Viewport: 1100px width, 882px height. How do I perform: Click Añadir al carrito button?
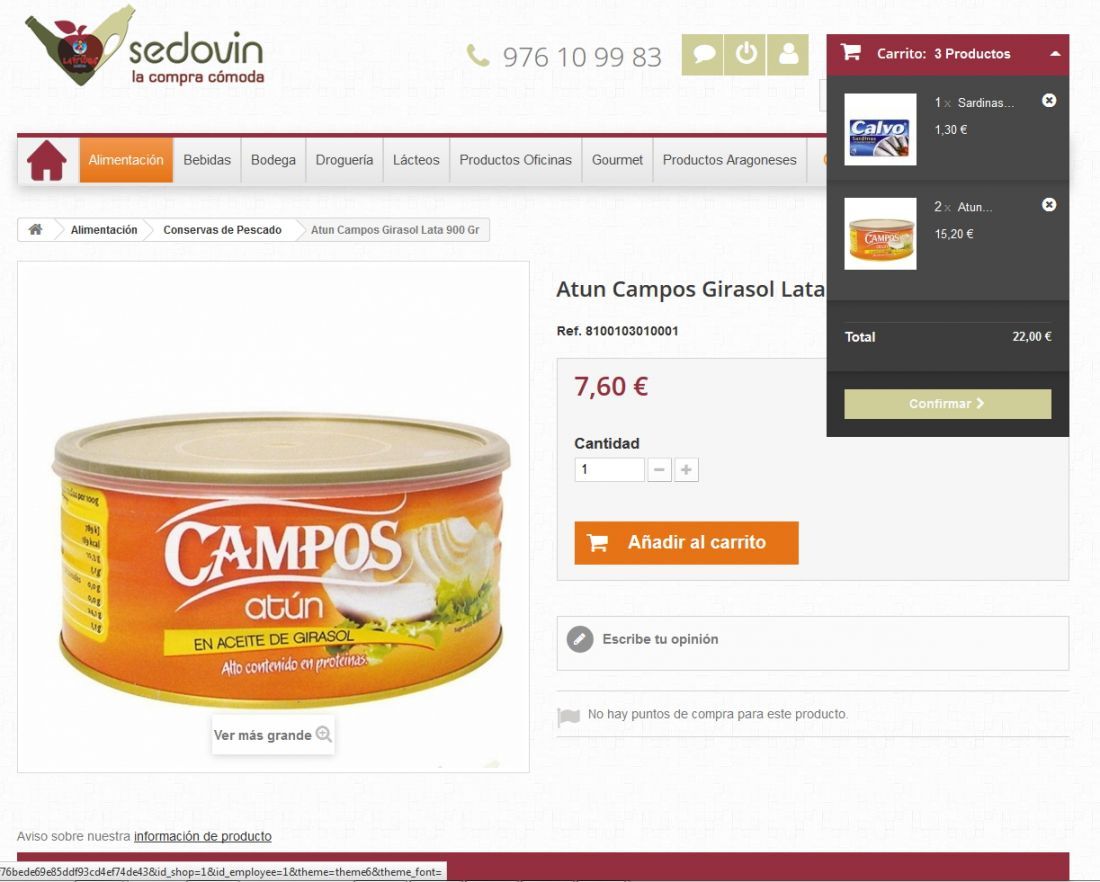pos(686,542)
